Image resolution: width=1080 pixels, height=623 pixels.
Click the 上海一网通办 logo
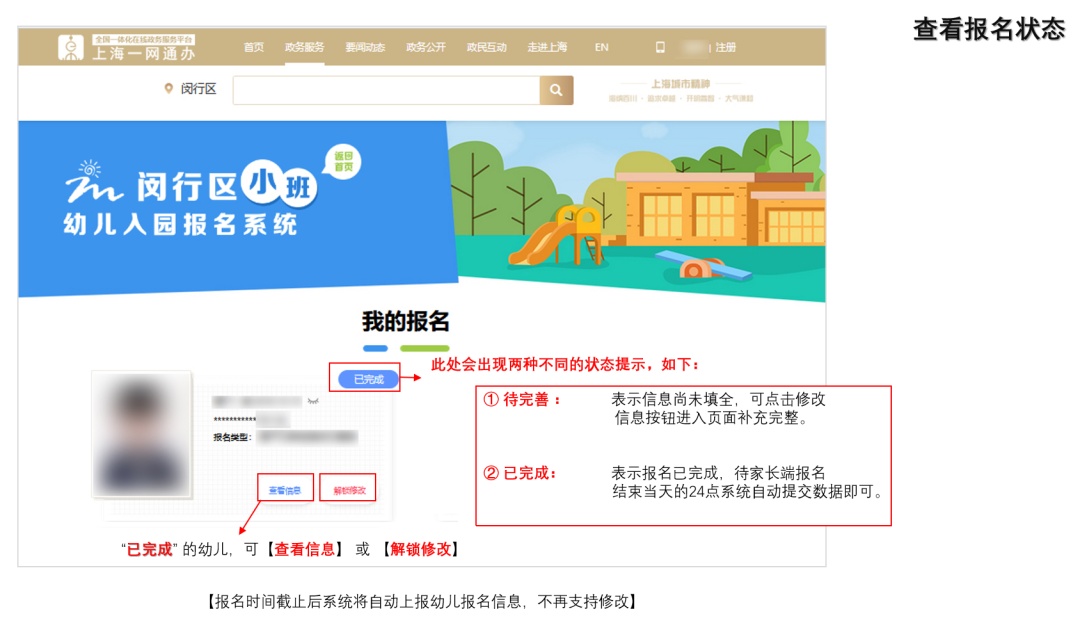(x=127, y=47)
